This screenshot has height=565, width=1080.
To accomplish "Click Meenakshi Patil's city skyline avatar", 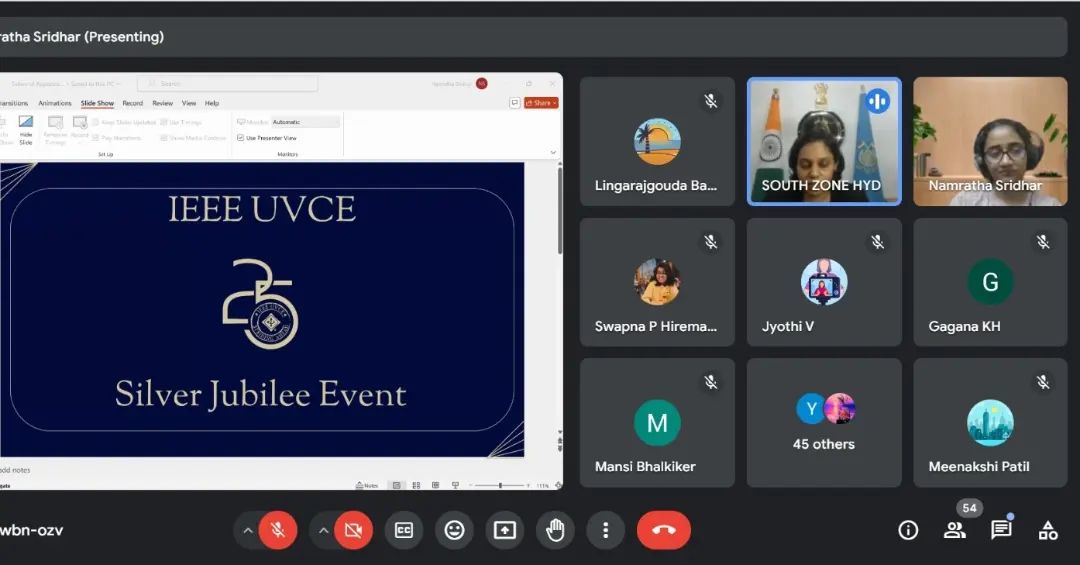I will 990,422.
